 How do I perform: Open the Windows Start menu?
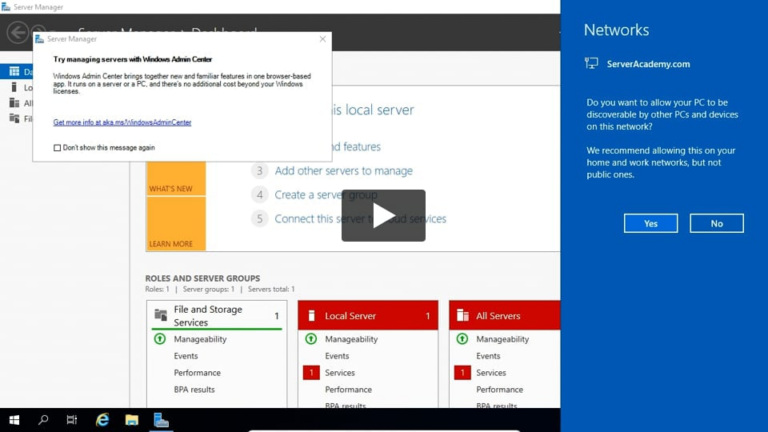click(14, 420)
